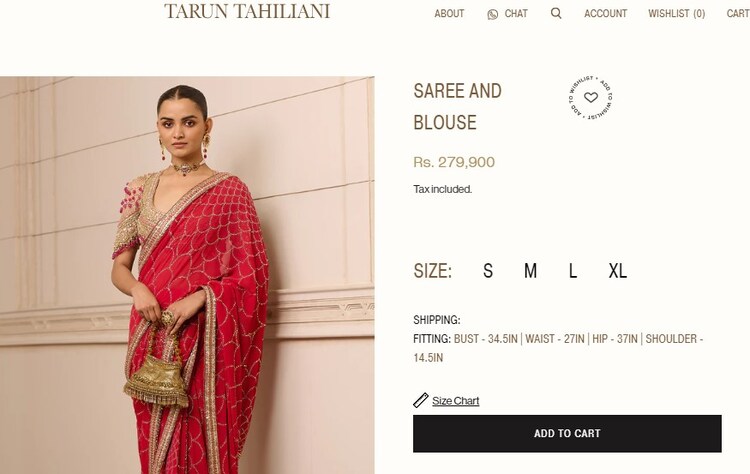This screenshot has width=750, height=474.
Task: Open the Wishlist (0) page
Action: tap(676, 13)
